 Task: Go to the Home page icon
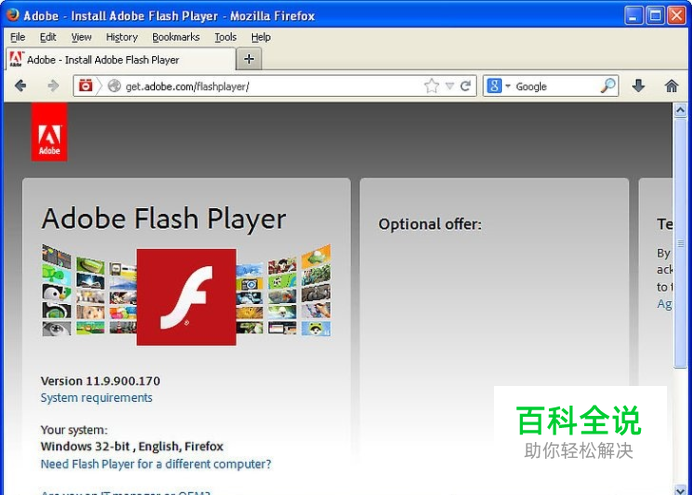671,86
